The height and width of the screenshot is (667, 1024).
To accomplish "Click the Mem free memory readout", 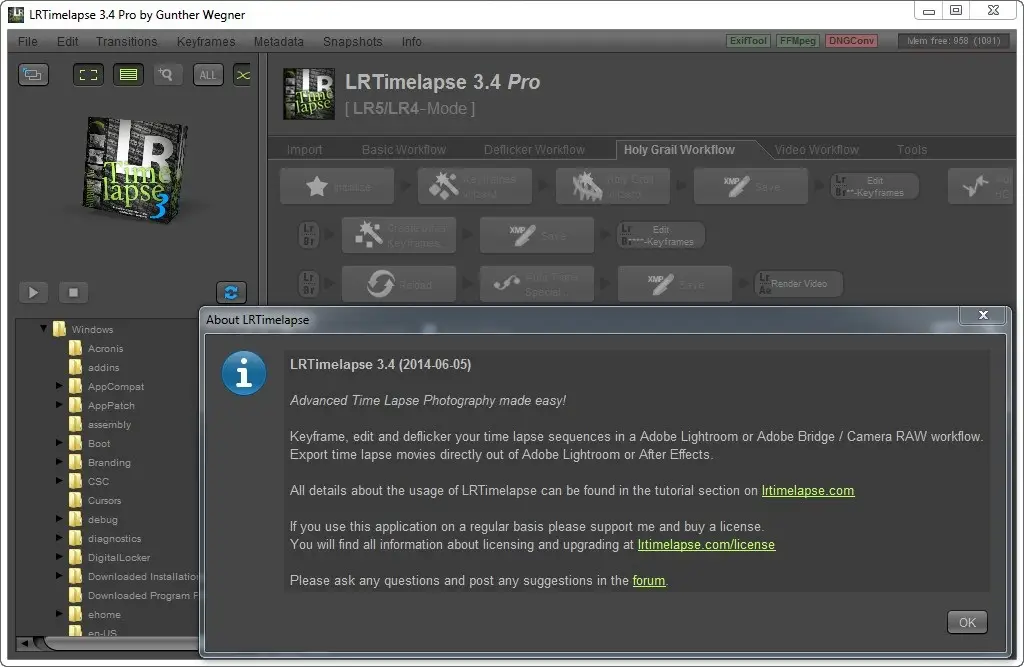I will 953,41.
